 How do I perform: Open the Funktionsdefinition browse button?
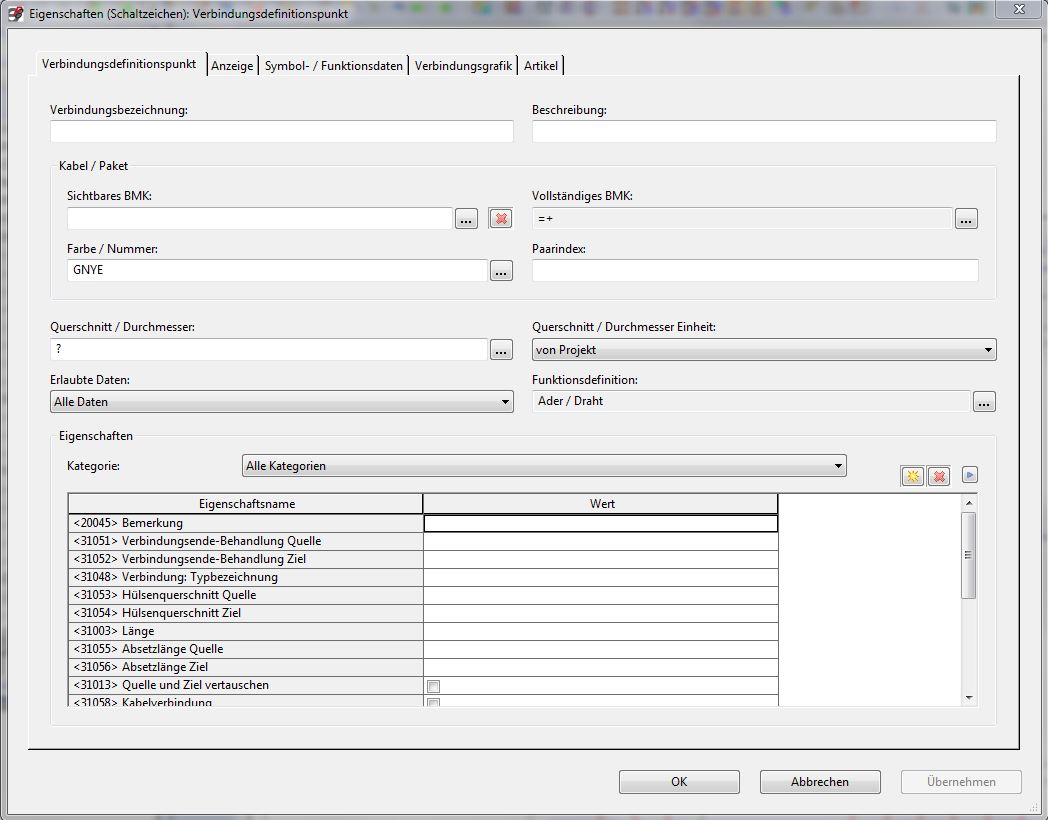[x=984, y=402]
